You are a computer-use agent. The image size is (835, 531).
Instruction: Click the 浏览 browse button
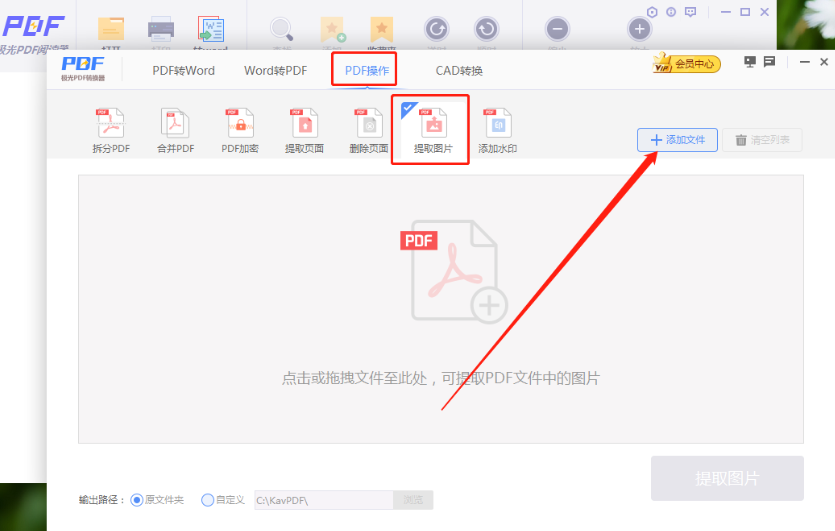point(413,500)
